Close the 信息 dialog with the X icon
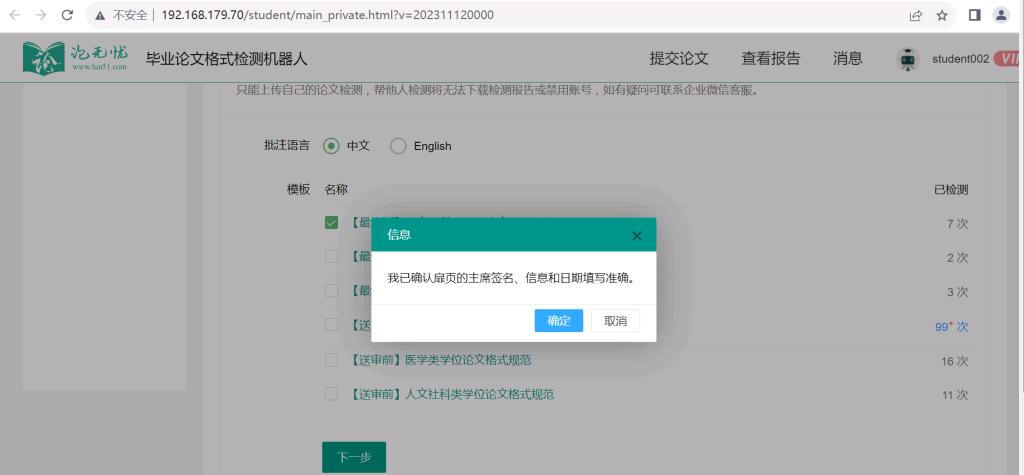This screenshot has height=475, width=1024. [x=637, y=236]
